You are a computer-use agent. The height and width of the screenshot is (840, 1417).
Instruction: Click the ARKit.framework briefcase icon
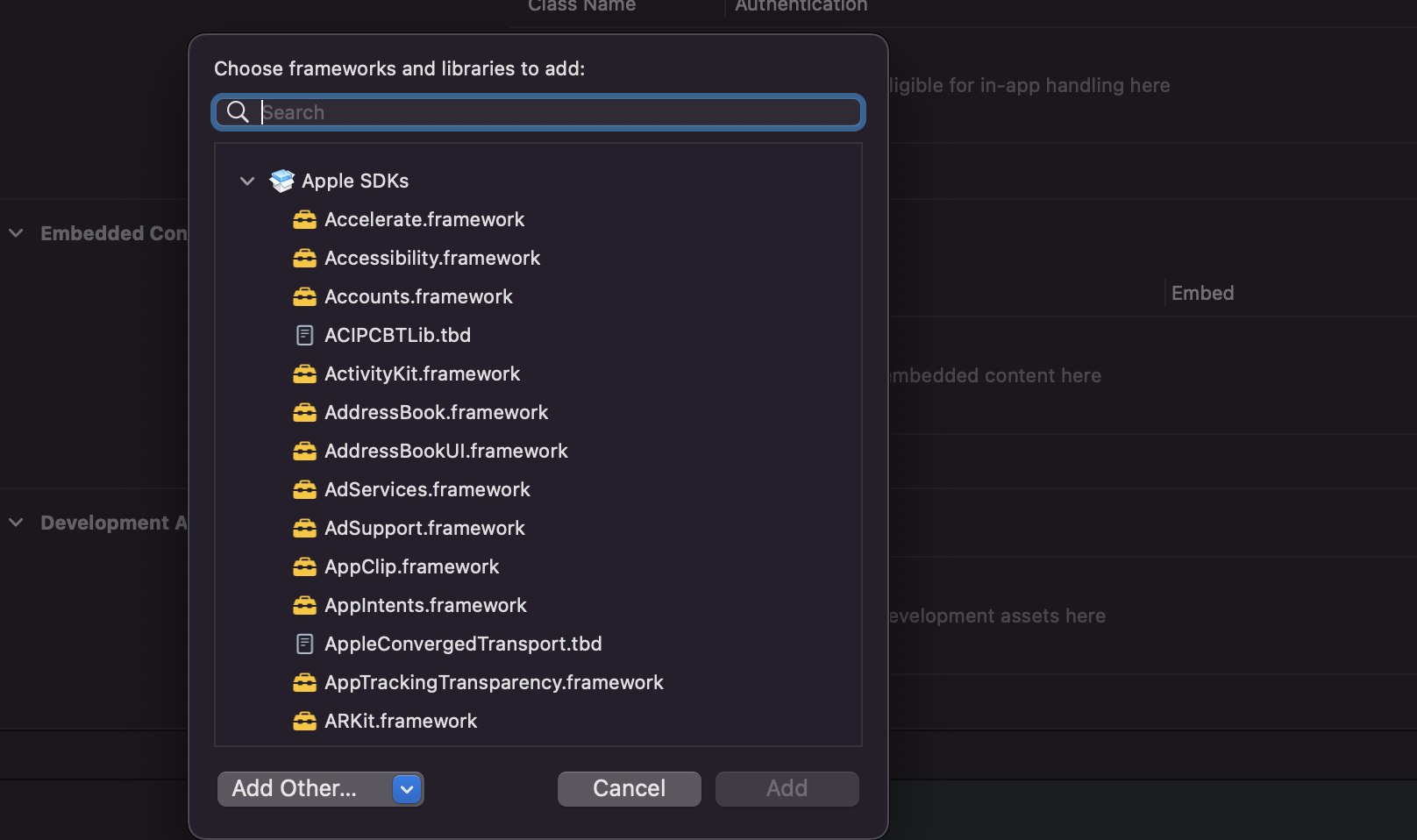click(304, 721)
